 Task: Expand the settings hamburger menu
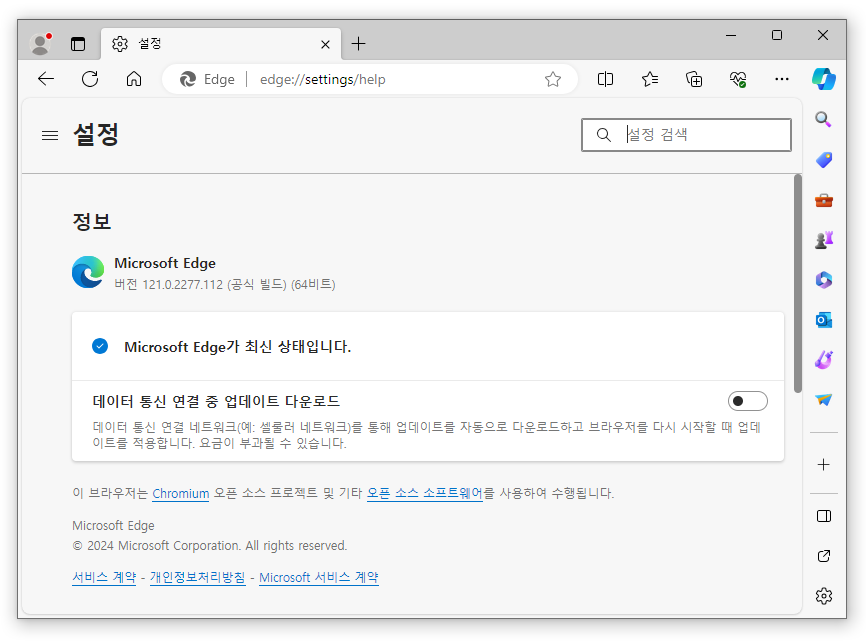(50, 135)
